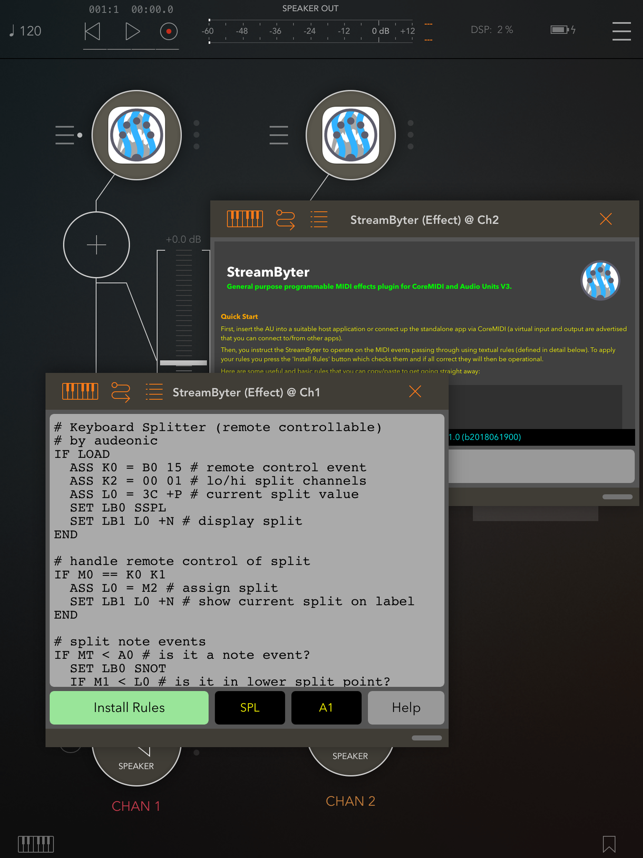This screenshot has width=643, height=858.
Task: Click the StreamByter logo in the Ch2 help
Action: pos(600,280)
